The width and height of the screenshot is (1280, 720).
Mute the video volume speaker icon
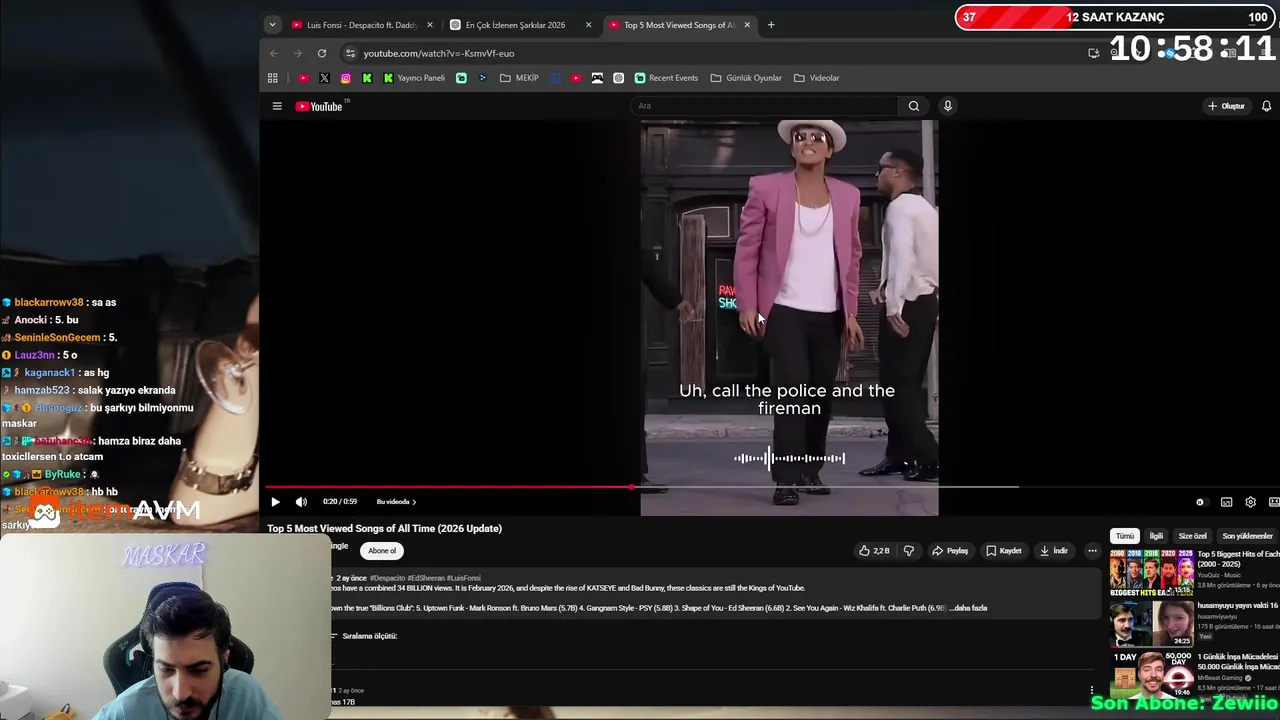click(x=301, y=502)
